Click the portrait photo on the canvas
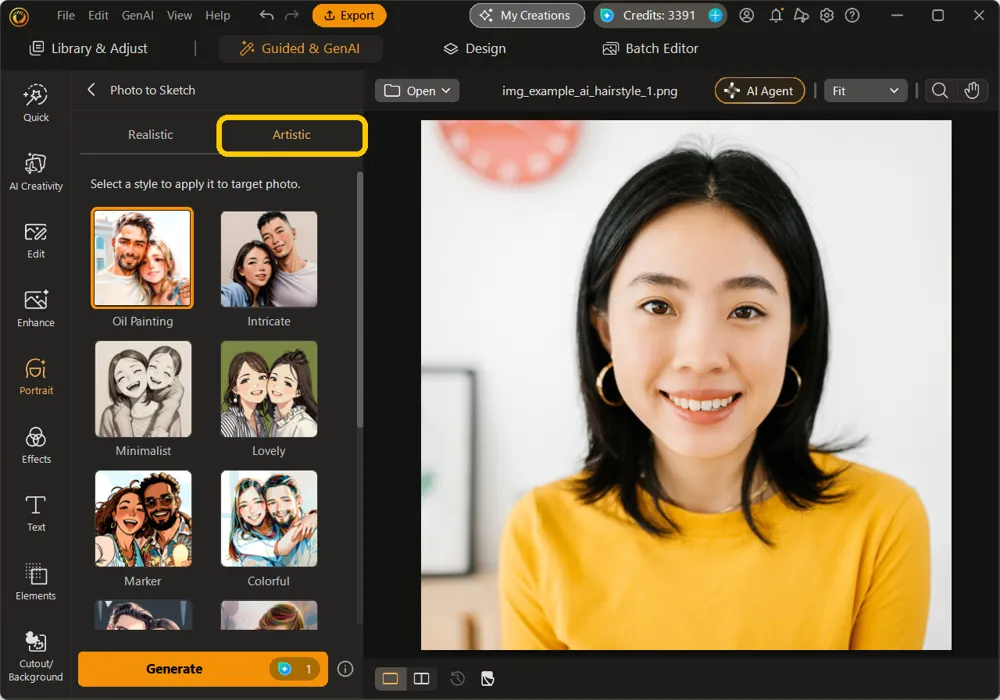This screenshot has height=700, width=1000. pos(686,385)
